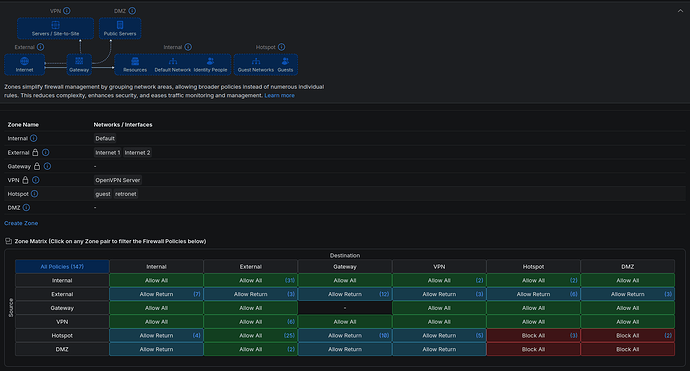This screenshot has width=690, height=371.
Task: Click the Internet 2 interface tag
Action: tap(137, 152)
